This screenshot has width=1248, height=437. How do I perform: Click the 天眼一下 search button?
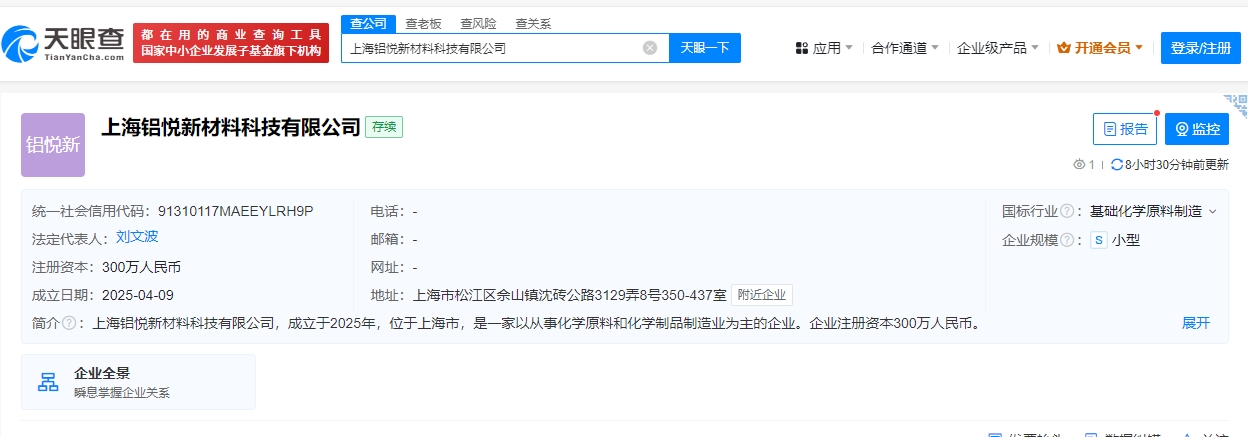point(705,48)
